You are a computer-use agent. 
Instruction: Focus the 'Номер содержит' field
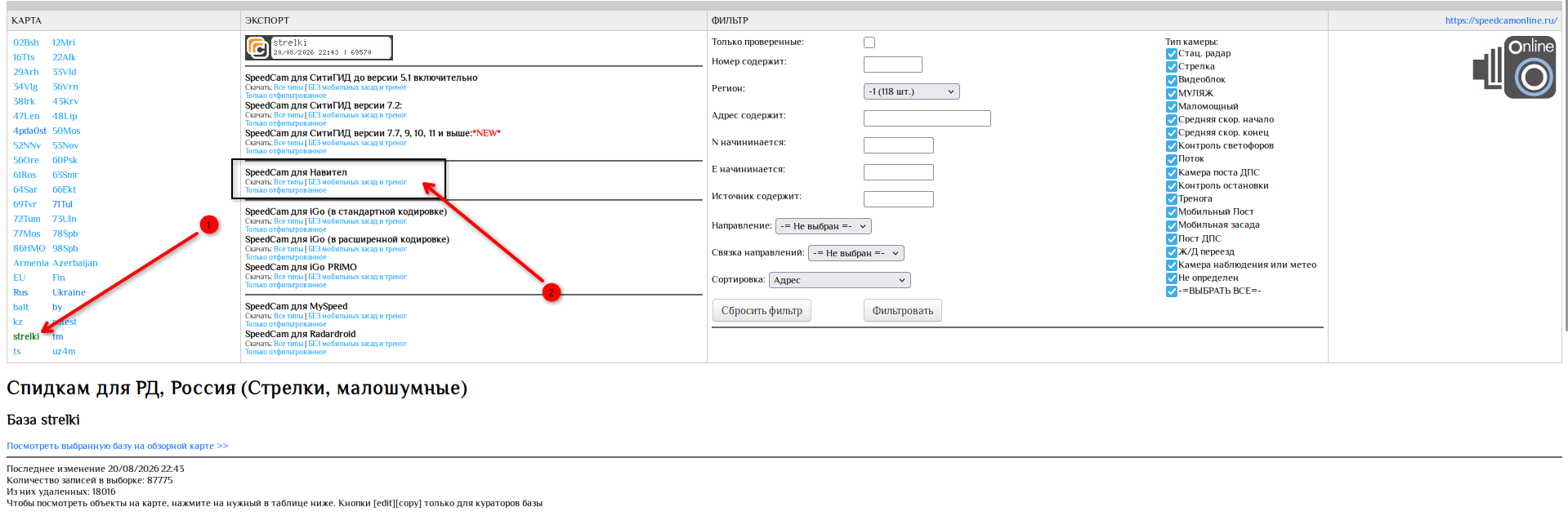tap(892, 64)
